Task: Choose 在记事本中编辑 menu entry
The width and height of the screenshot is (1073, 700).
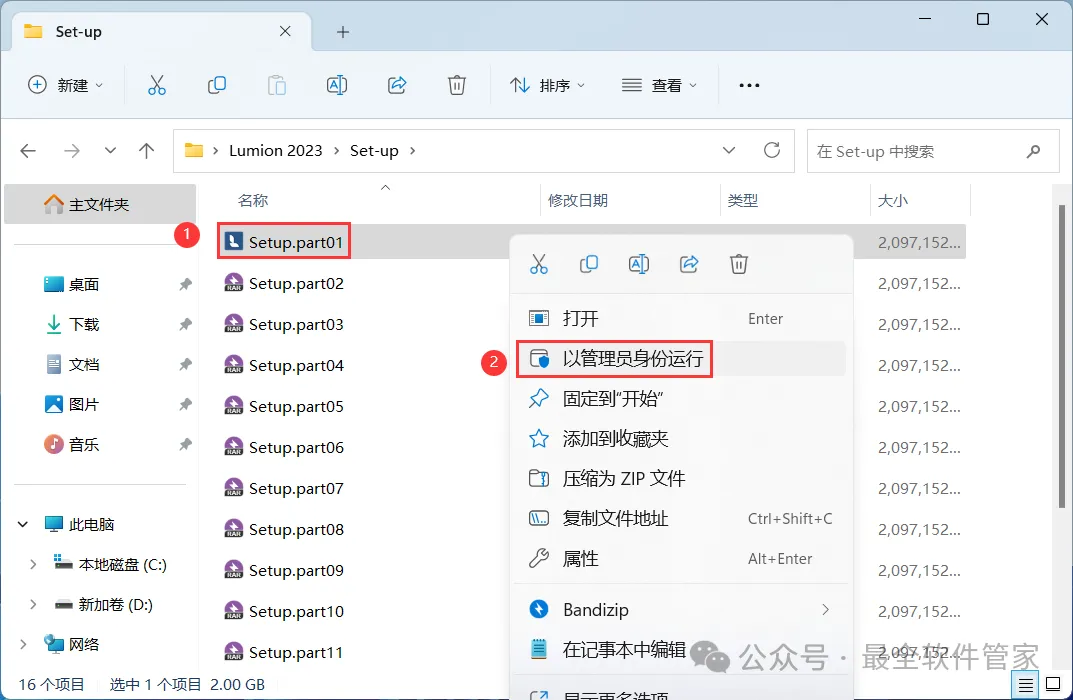Action: (681, 649)
